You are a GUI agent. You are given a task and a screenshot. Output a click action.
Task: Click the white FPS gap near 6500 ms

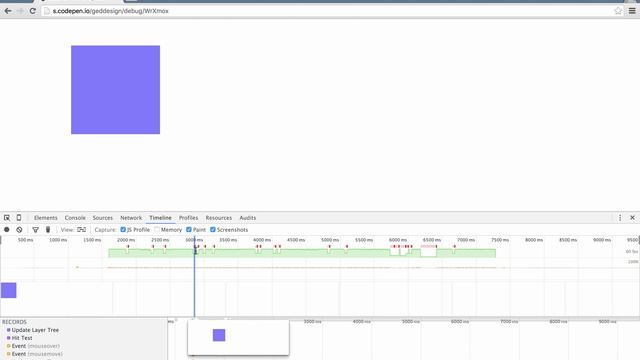coord(428,252)
